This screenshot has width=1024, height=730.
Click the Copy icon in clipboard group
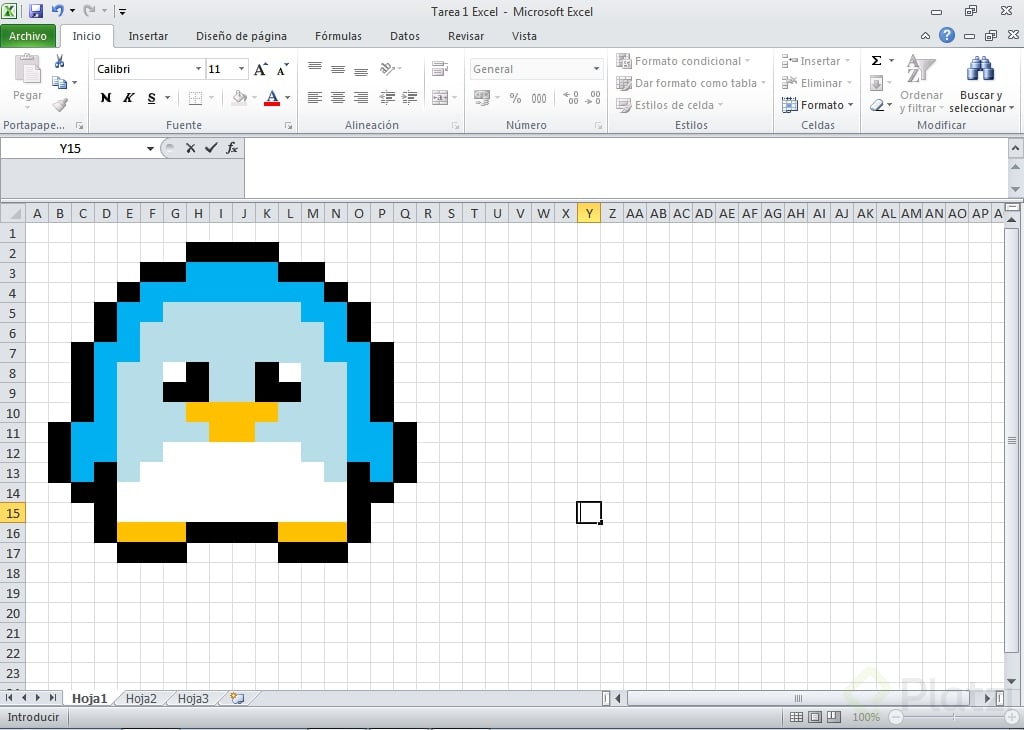click(59, 82)
